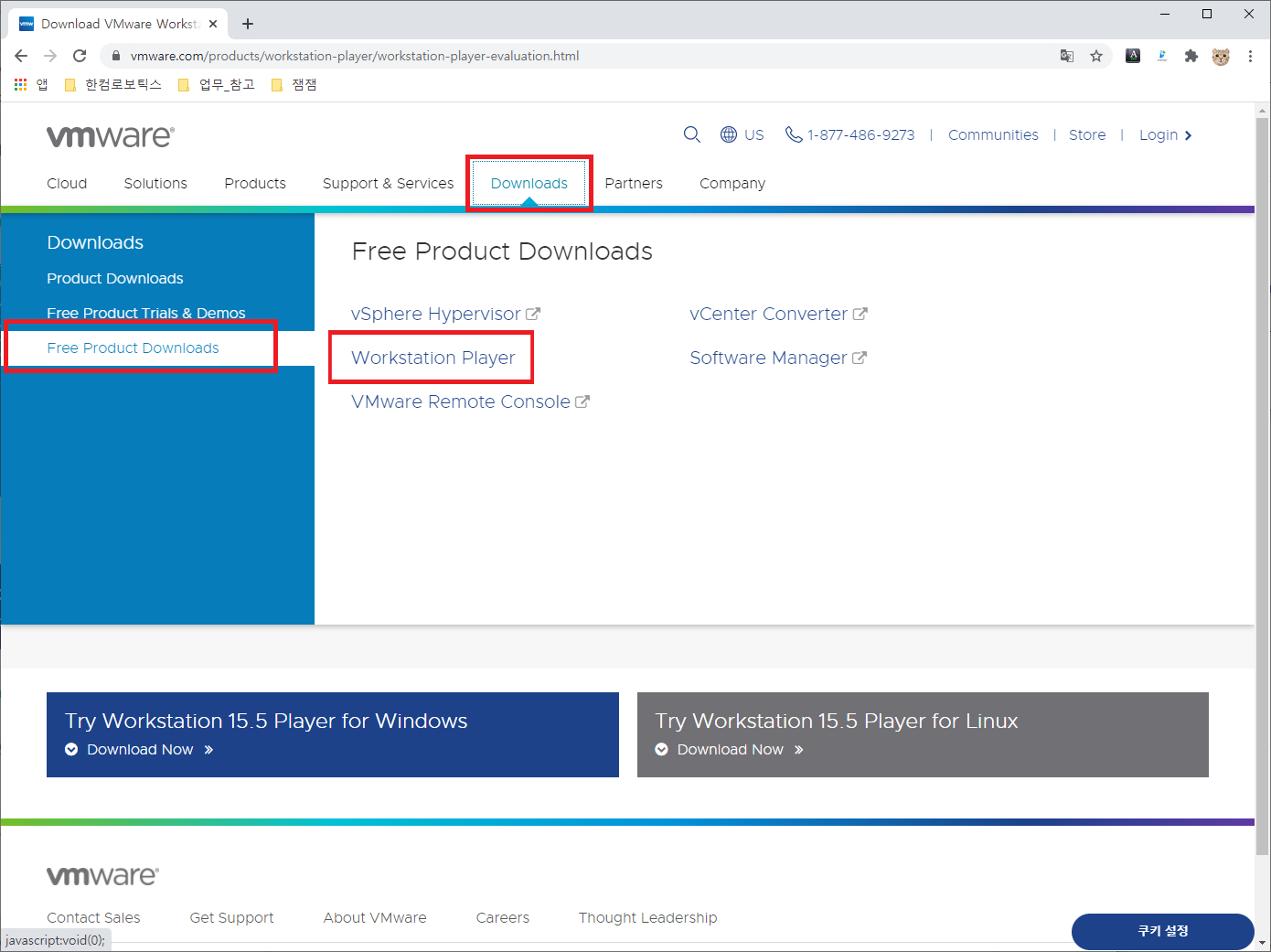1271x952 pixels.
Task: Open the Products menu
Action: tap(255, 183)
